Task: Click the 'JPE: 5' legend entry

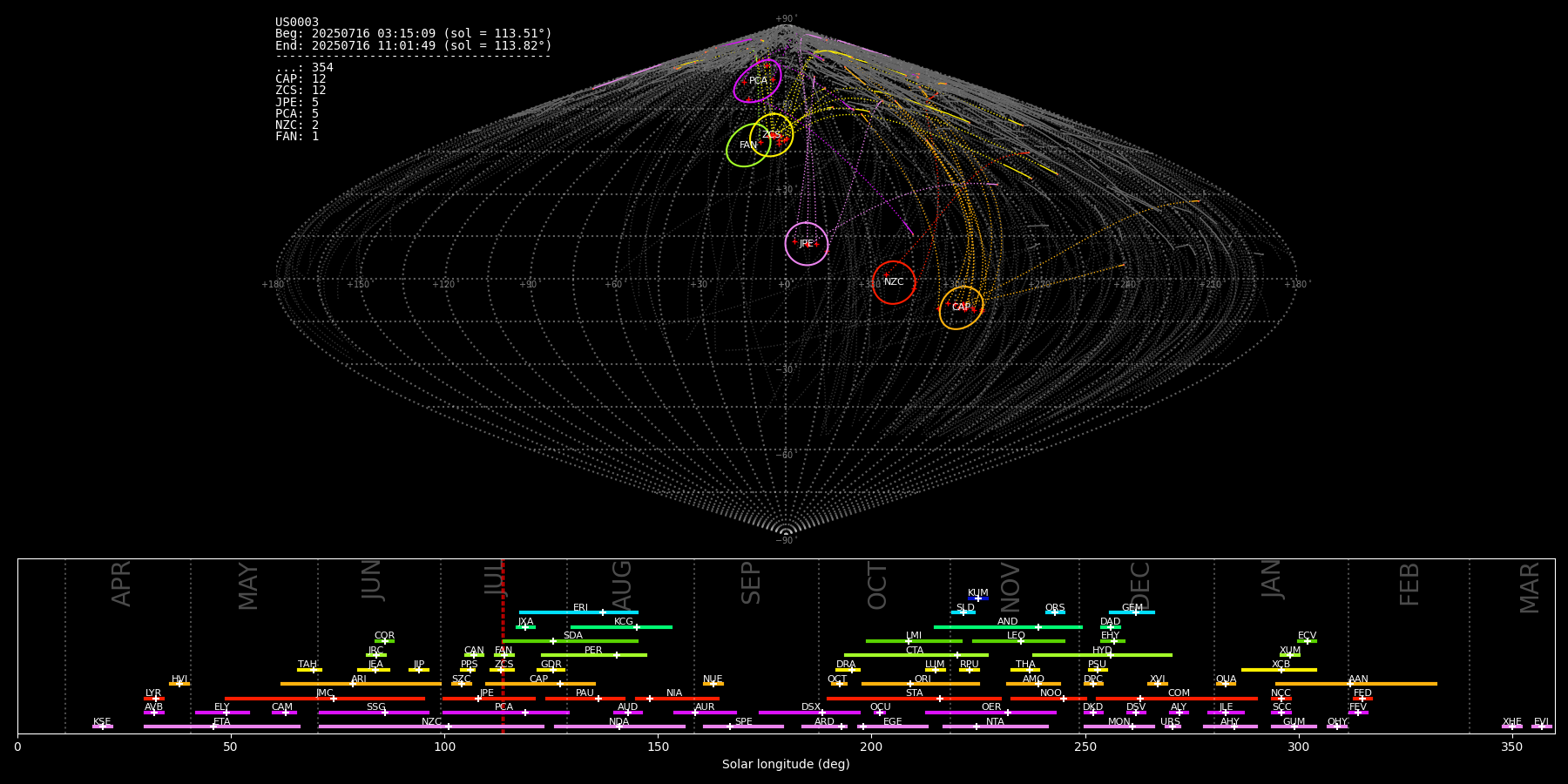Action: pos(297,102)
